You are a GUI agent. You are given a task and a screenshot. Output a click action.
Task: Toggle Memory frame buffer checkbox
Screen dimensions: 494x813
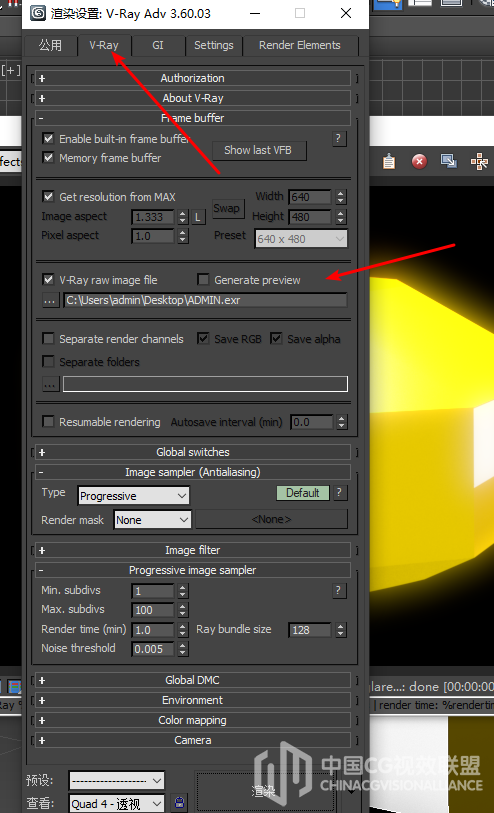pyautogui.click(x=48, y=157)
